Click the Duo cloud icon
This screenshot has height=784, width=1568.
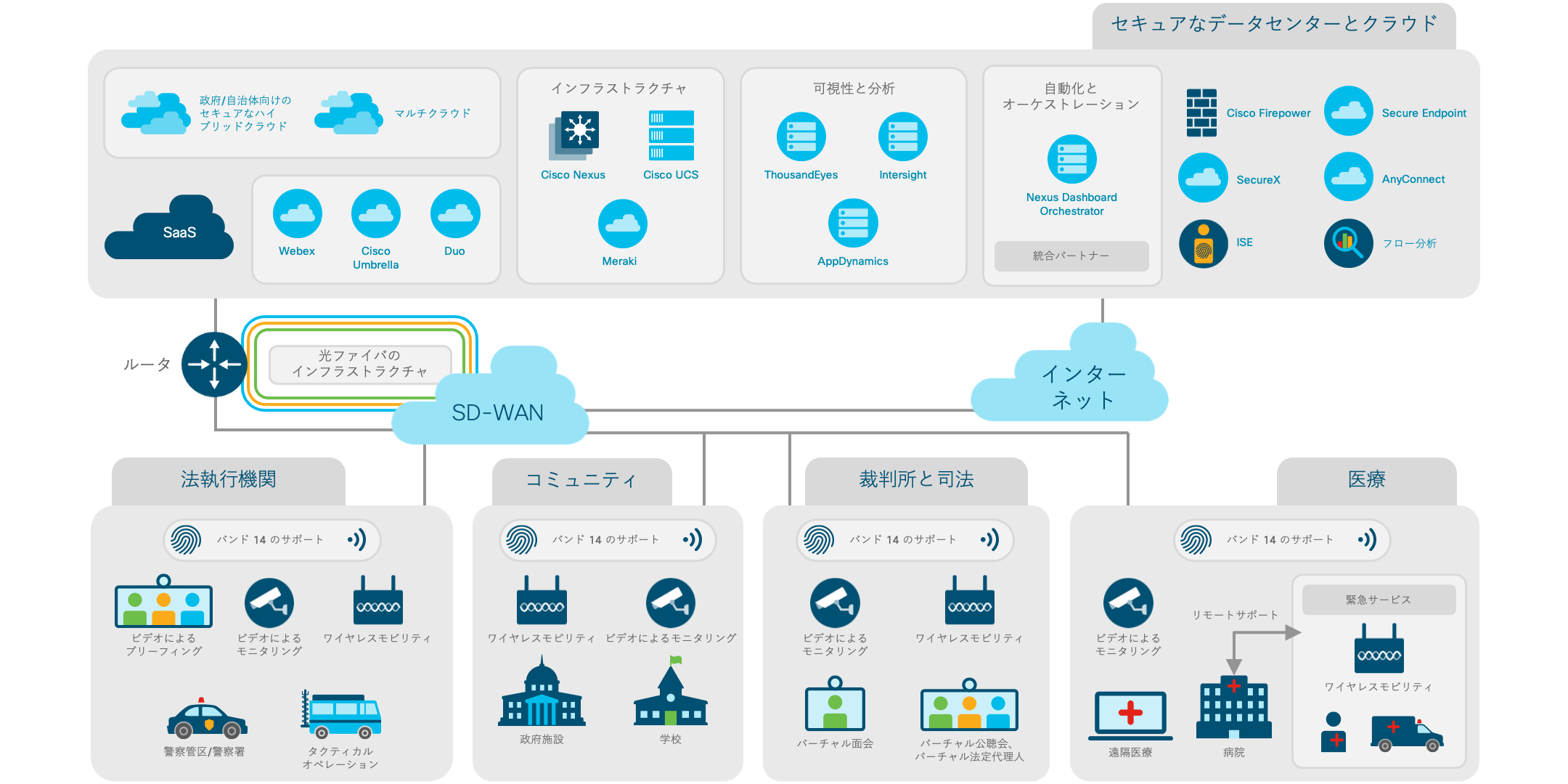pyautogui.click(x=455, y=213)
